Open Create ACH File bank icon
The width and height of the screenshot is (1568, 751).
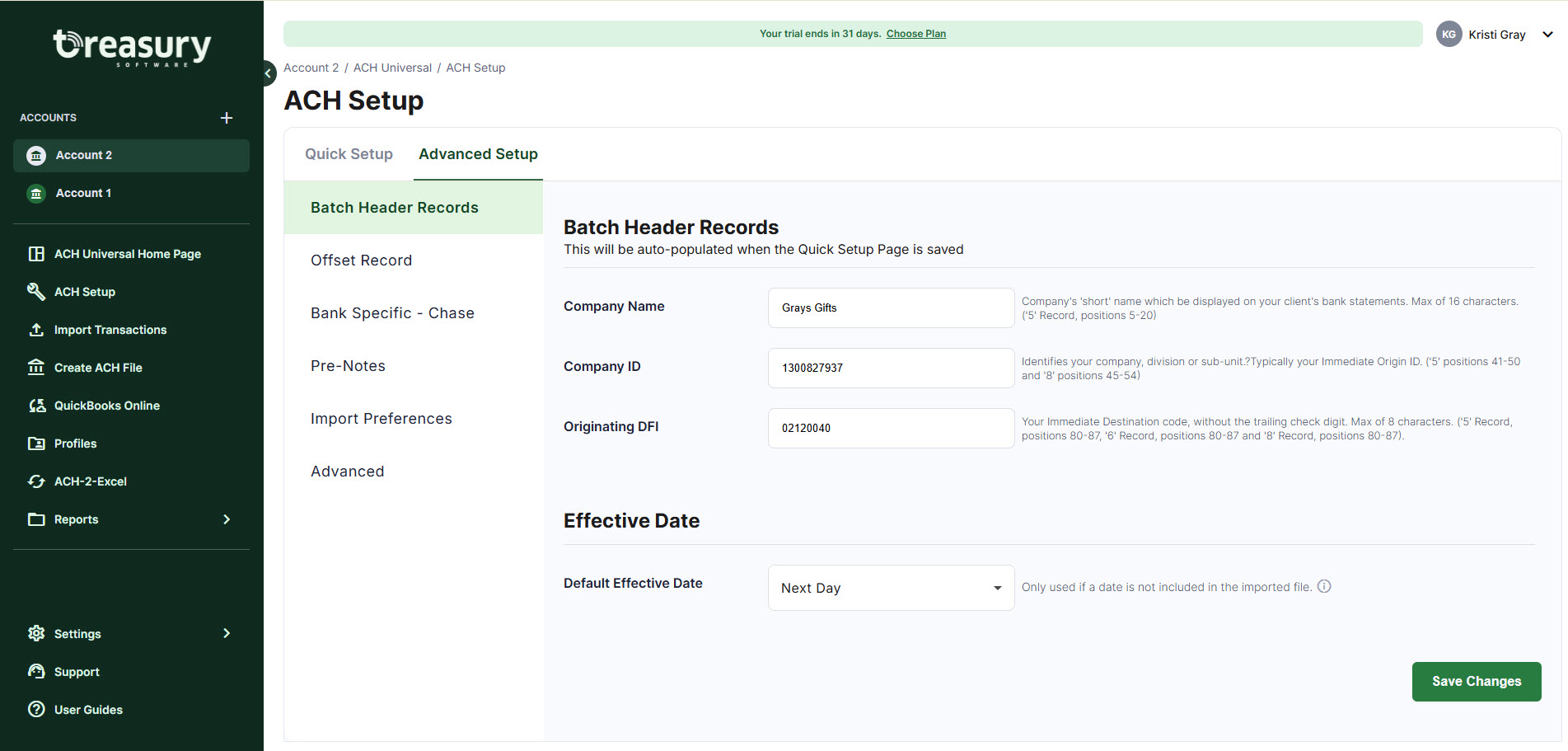click(x=36, y=368)
